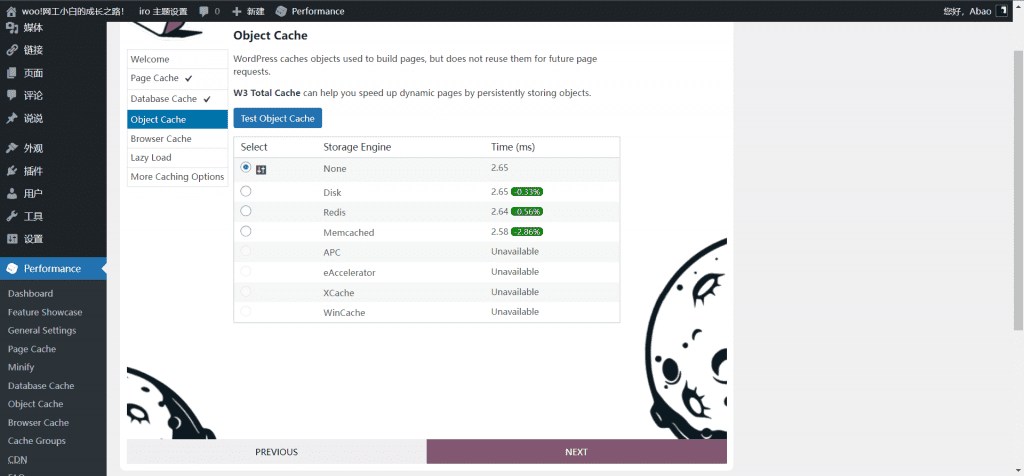The width and height of the screenshot is (1024, 476).
Task: Open Users via the person icon
Action: tap(12, 193)
